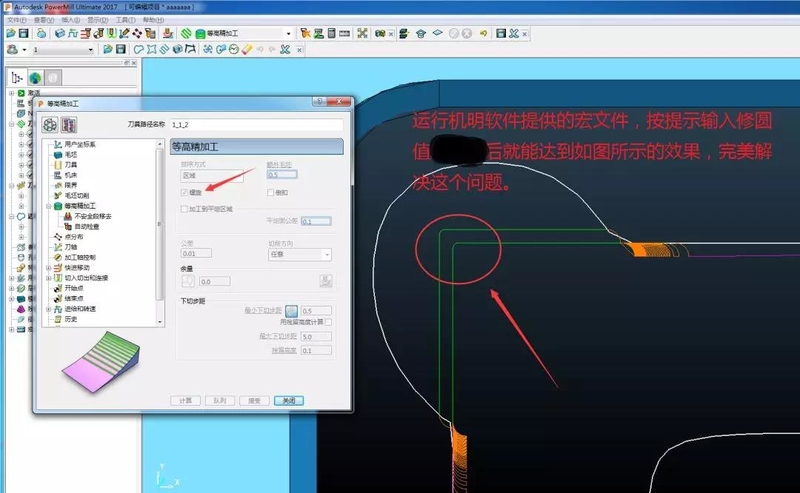Image resolution: width=800 pixels, height=493 pixels.
Task: Click the component thickness icon beside 余量
Action: click(188, 282)
